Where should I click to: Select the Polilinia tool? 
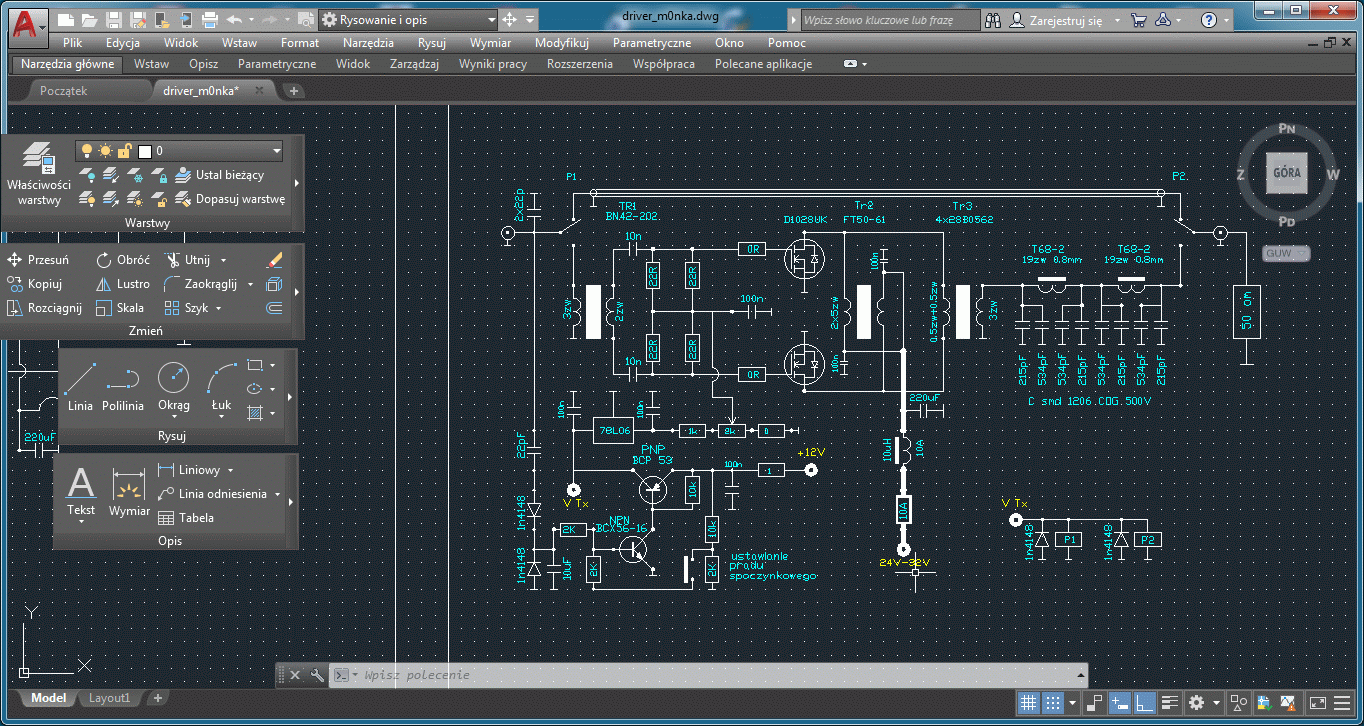pyautogui.click(x=123, y=386)
